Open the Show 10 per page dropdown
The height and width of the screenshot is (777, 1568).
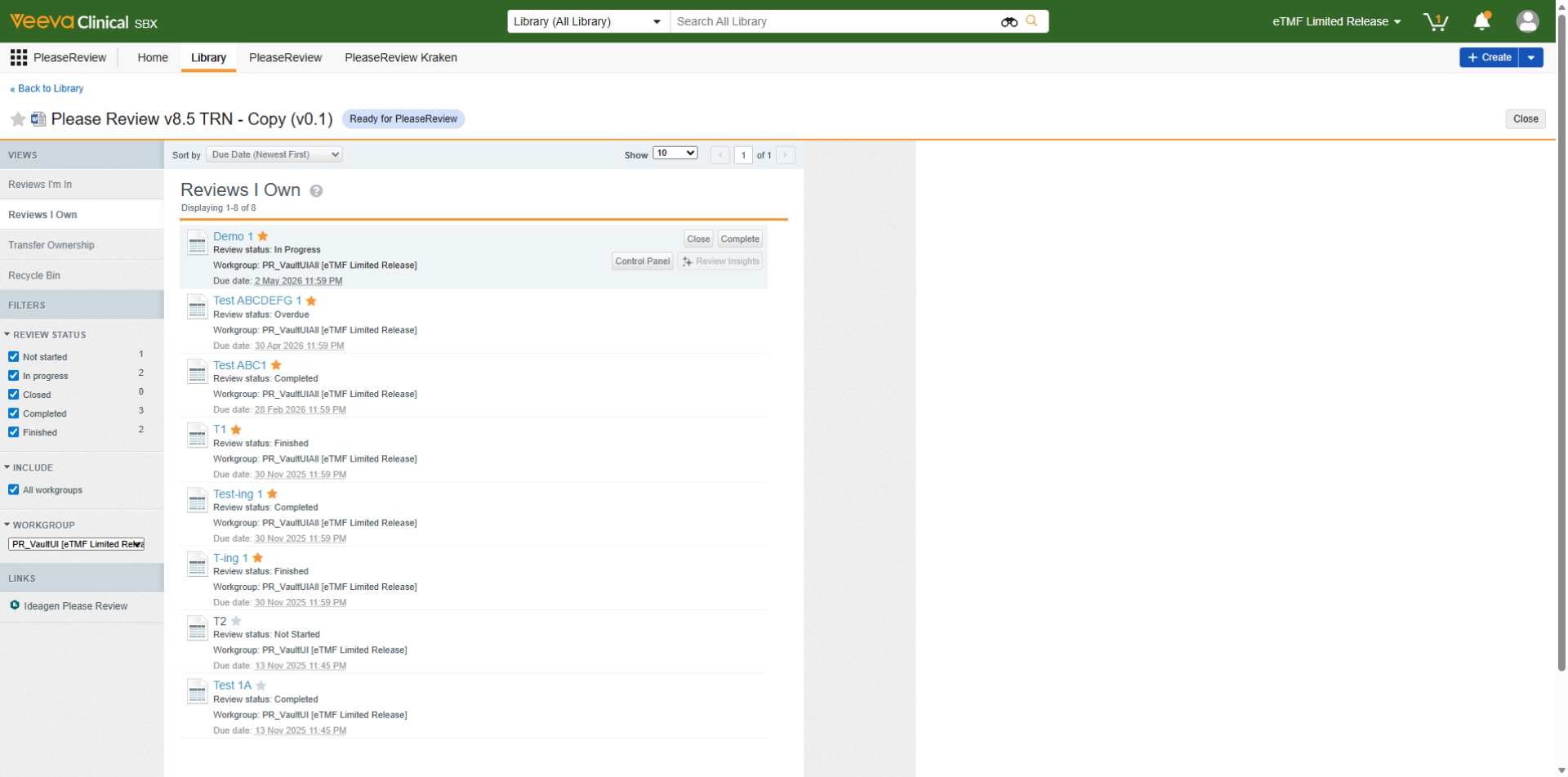coord(675,153)
